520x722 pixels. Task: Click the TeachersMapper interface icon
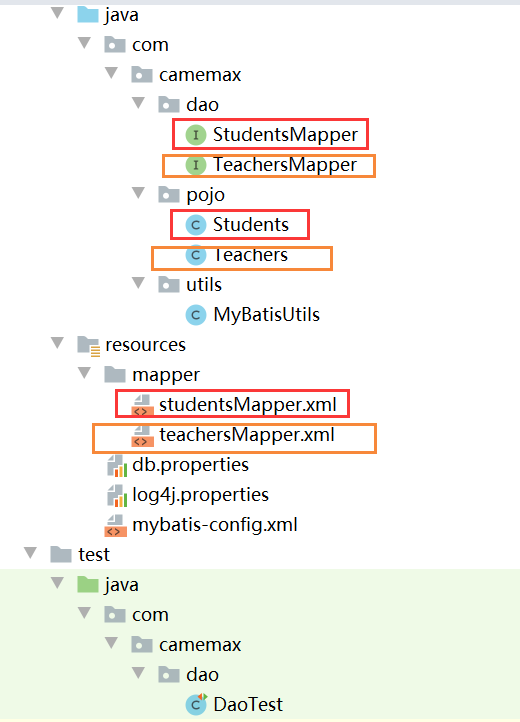[x=196, y=165]
